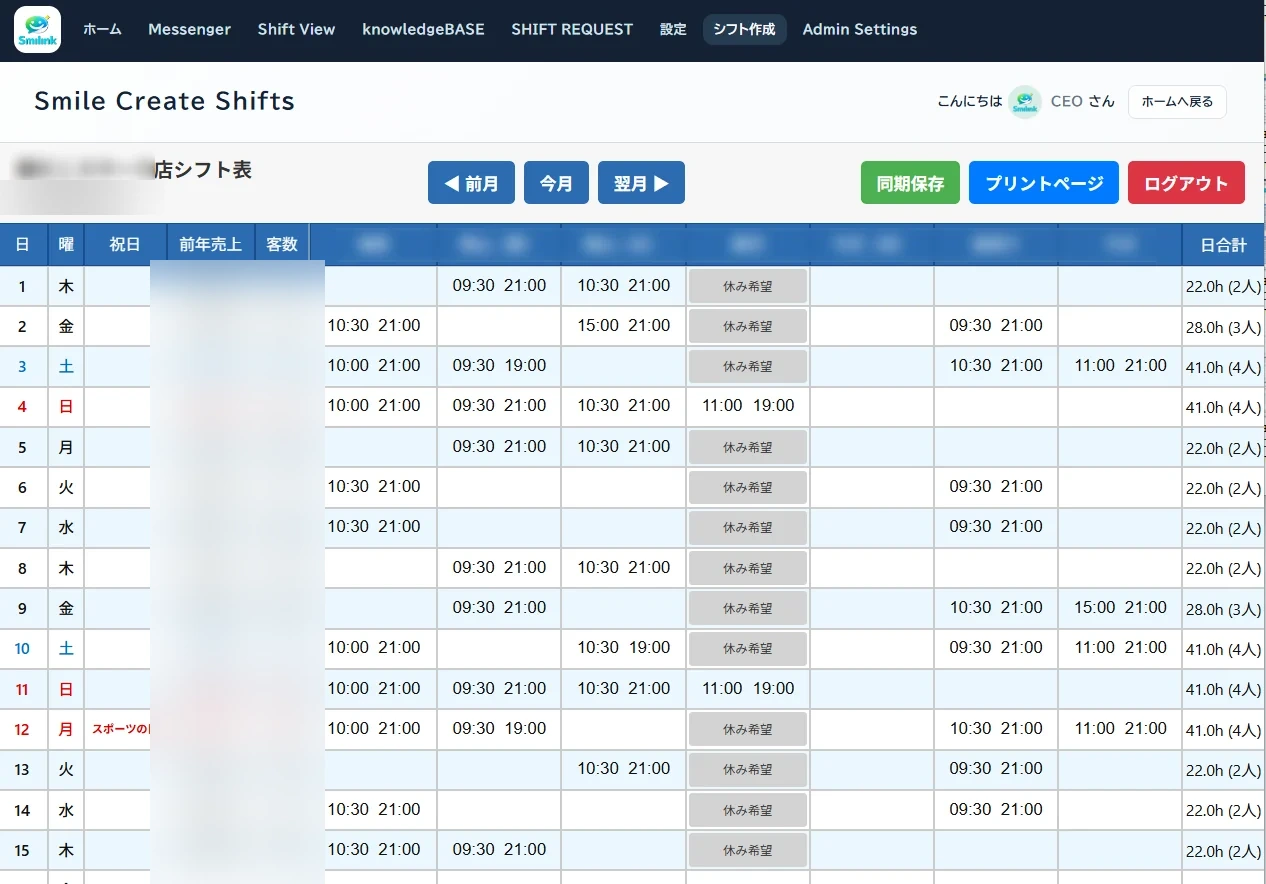Click the 休み希望 button in day 15 row

tap(747, 851)
